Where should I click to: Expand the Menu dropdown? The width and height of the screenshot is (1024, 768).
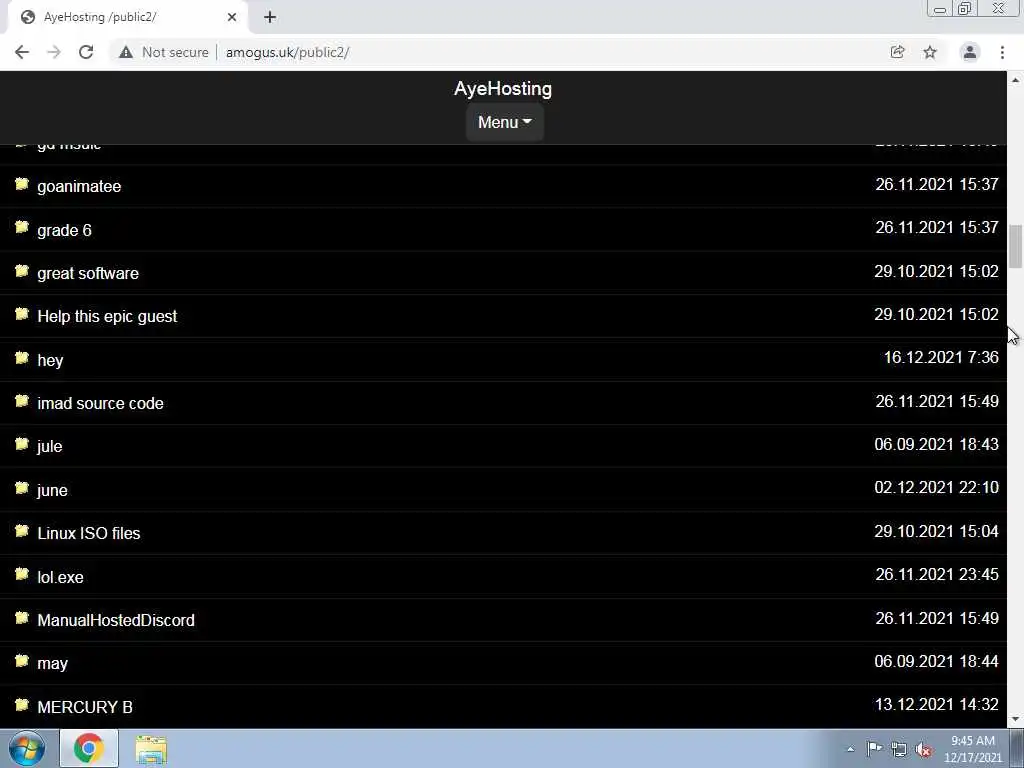click(505, 122)
